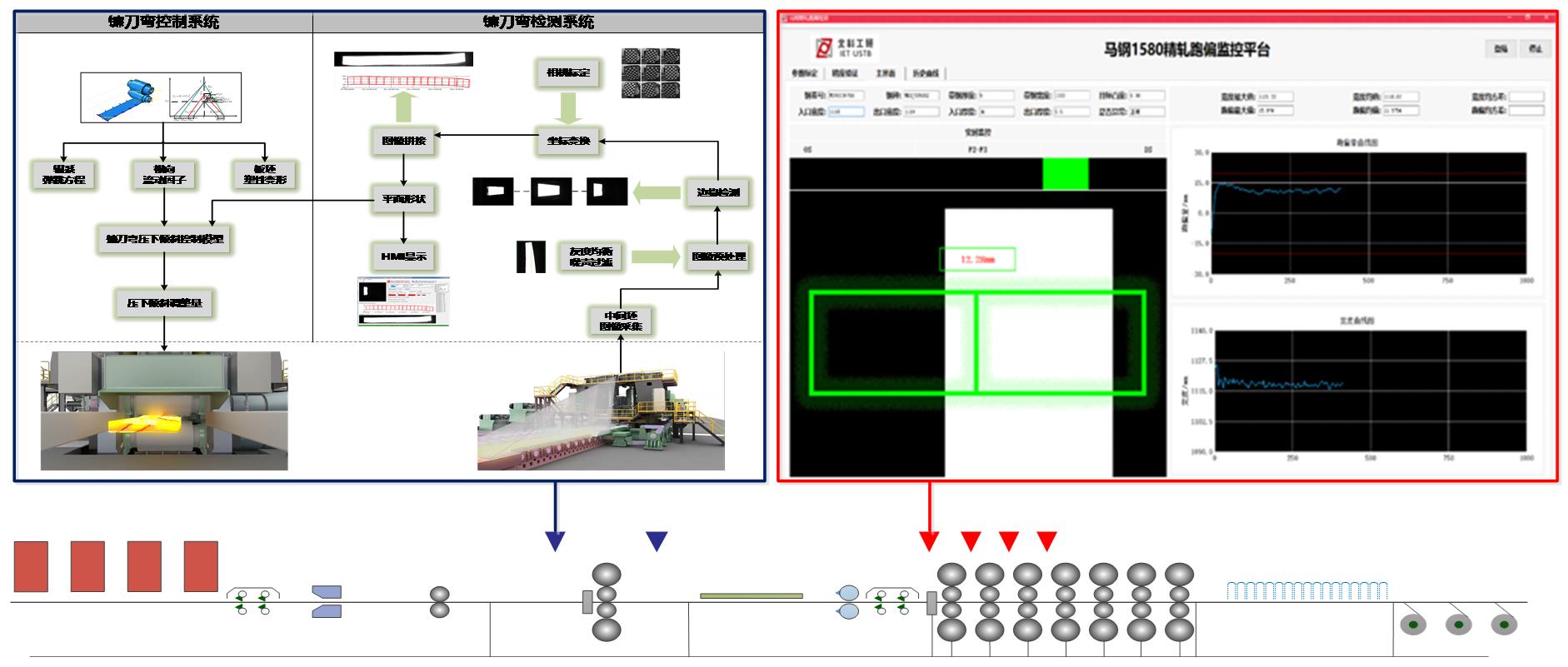Click the 出口厚度 input field
The image size is (1568, 667).
tap(1071, 112)
